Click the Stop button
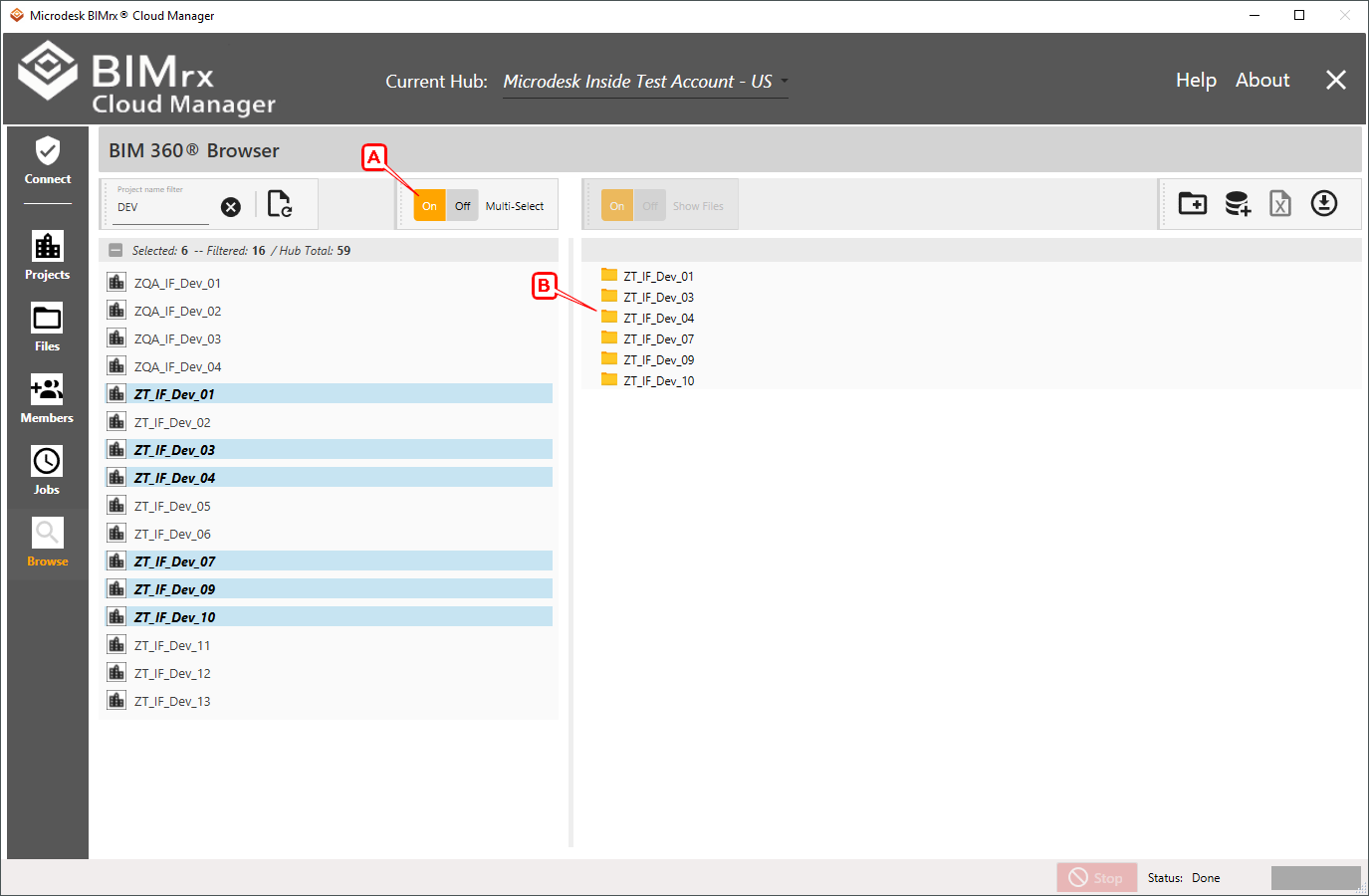The image size is (1369, 896). coord(1096,877)
